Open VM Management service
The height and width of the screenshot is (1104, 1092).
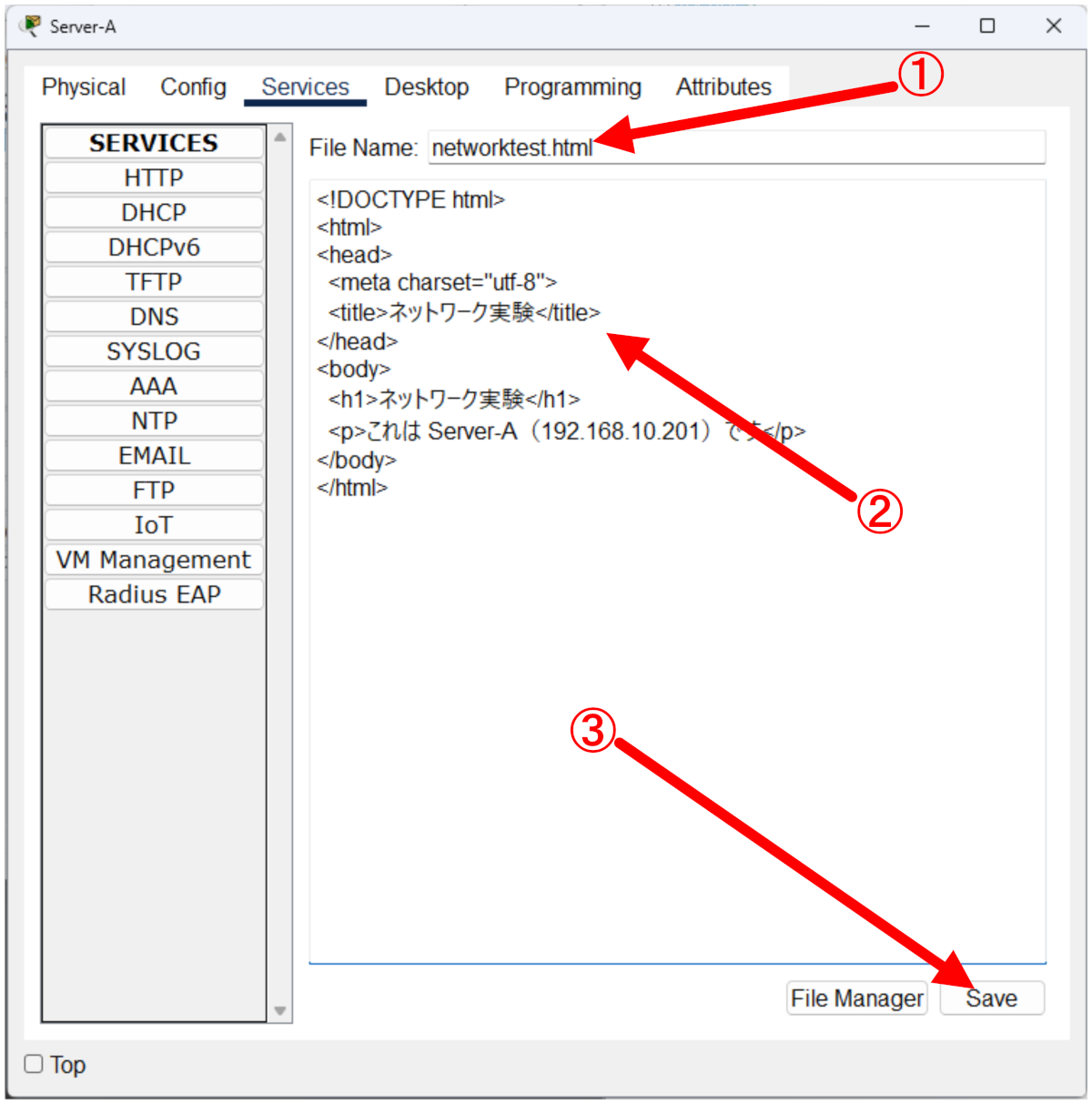(x=154, y=560)
